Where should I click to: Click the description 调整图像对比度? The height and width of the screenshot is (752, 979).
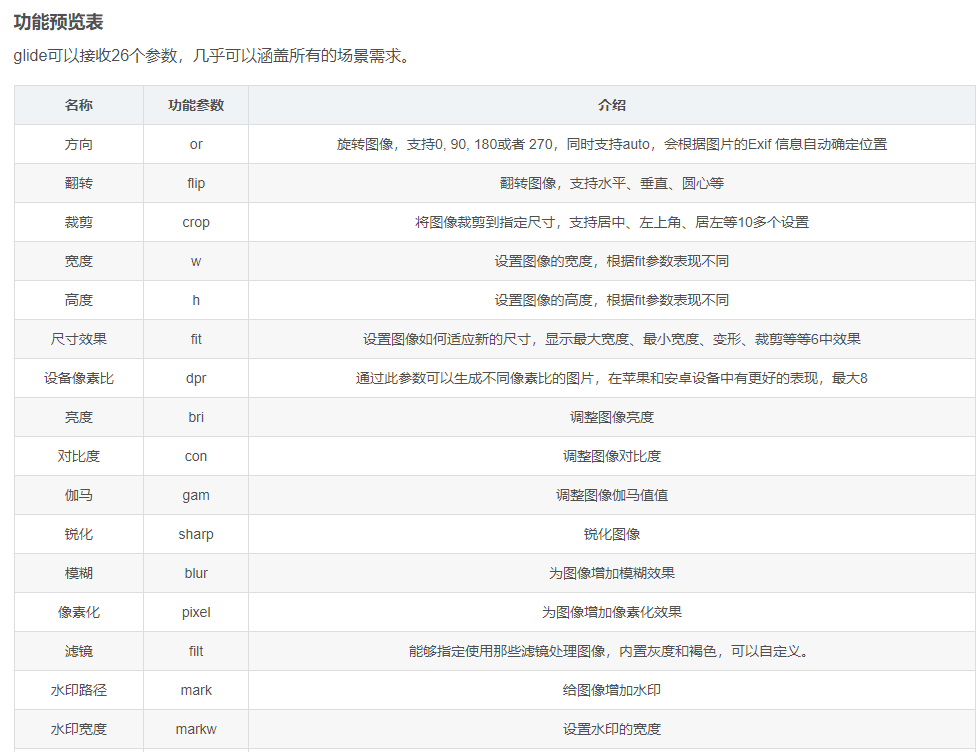[612, 457]
